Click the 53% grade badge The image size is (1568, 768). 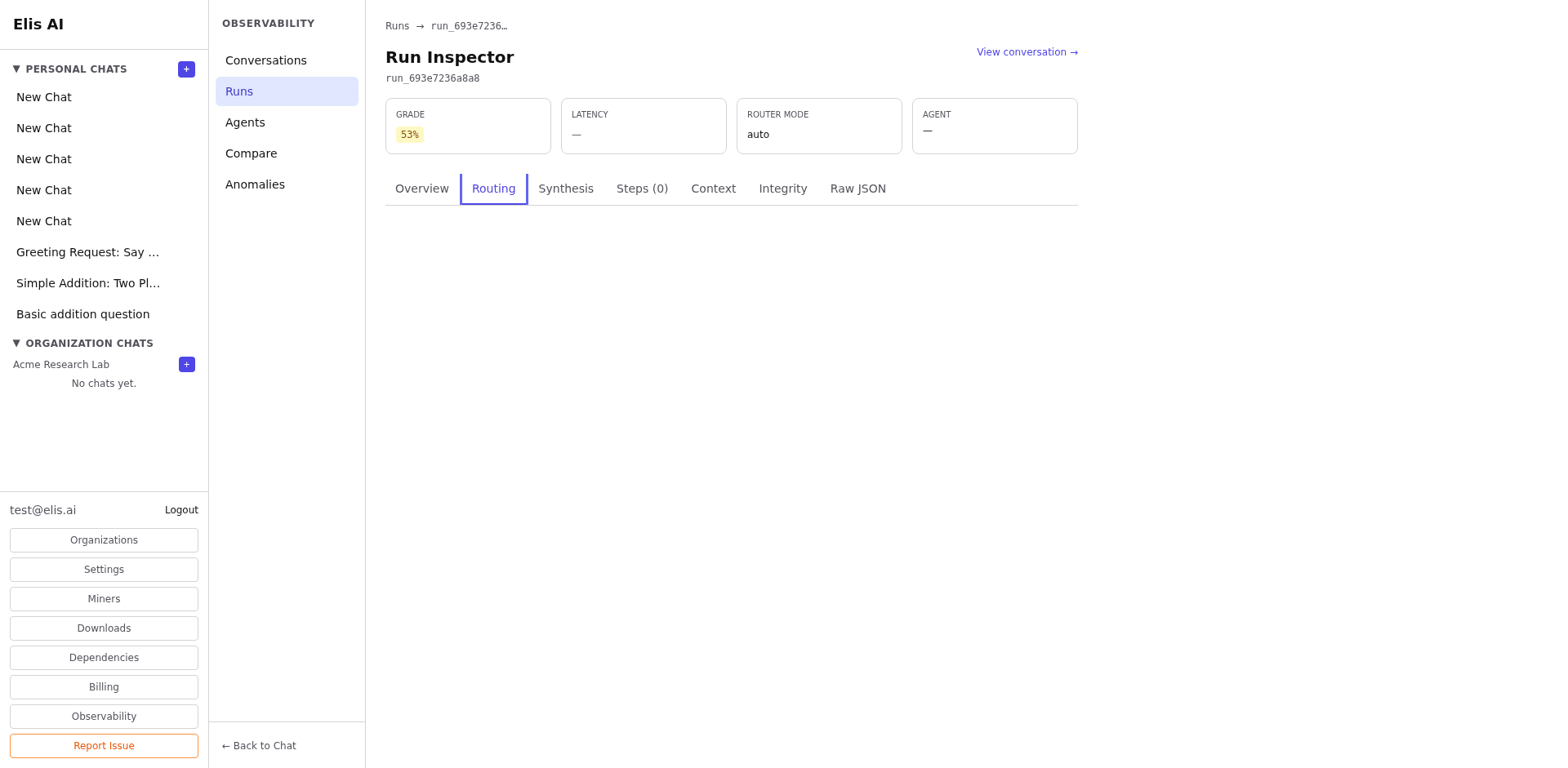click(x=409, y=135)
